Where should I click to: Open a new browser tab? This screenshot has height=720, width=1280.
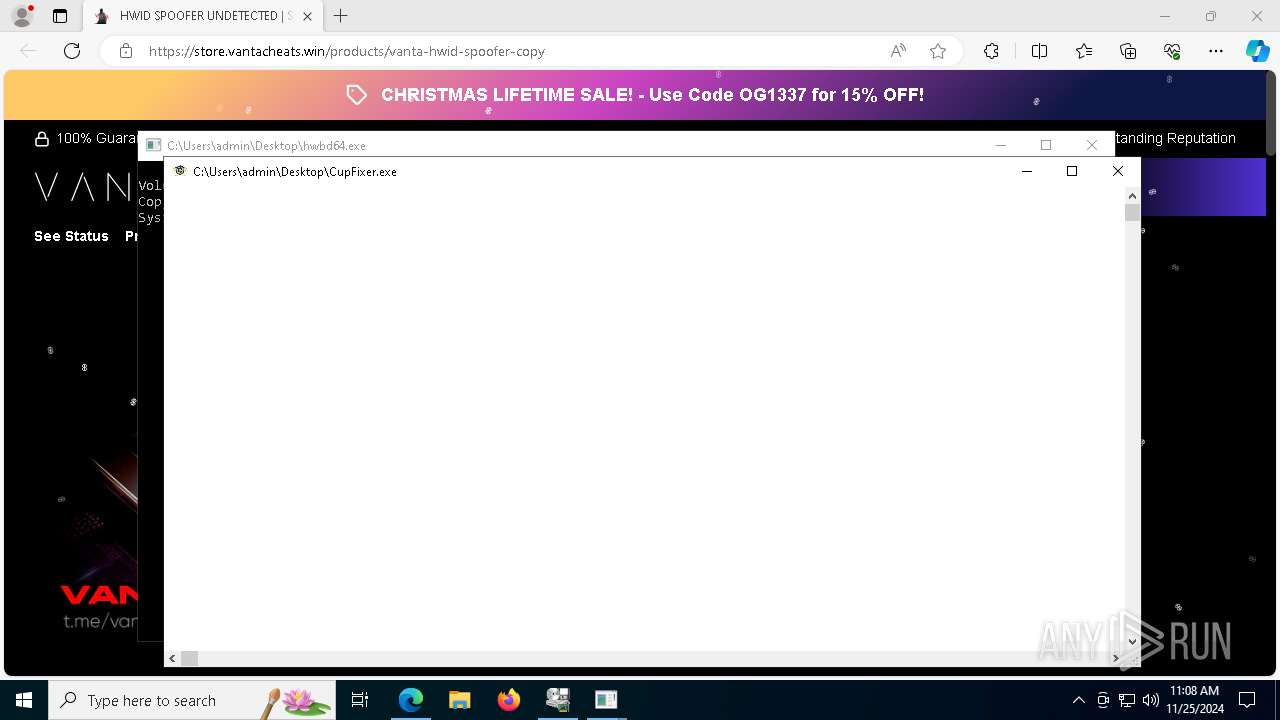341,16
